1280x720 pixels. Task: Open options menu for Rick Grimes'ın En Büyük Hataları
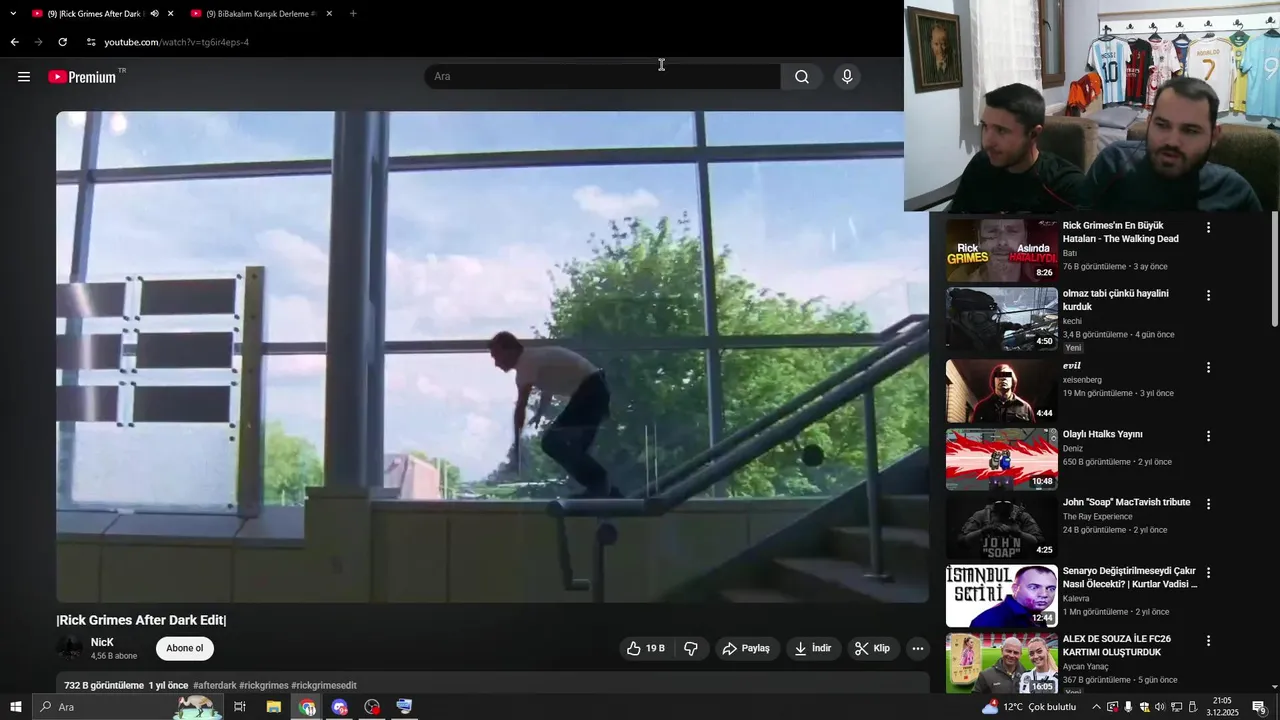1208,228
